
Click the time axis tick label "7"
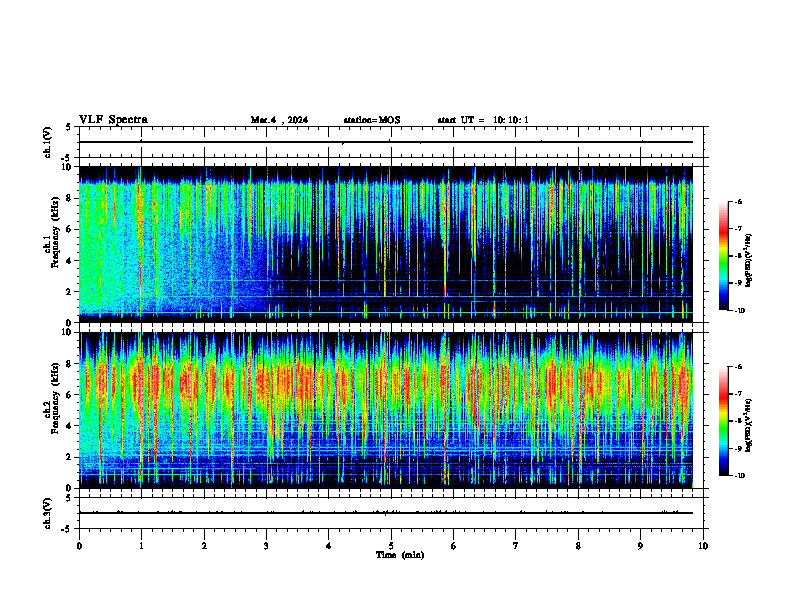click(x=516, y=546)
